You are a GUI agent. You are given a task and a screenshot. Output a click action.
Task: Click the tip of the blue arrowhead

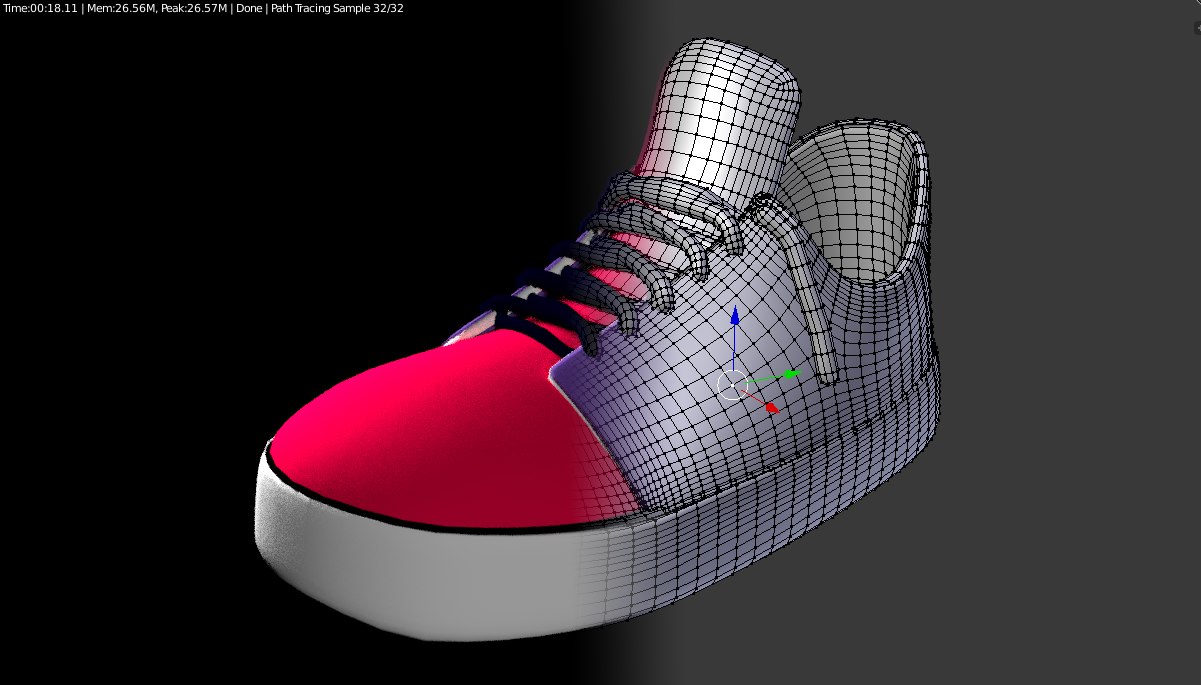tap(735, 306)
